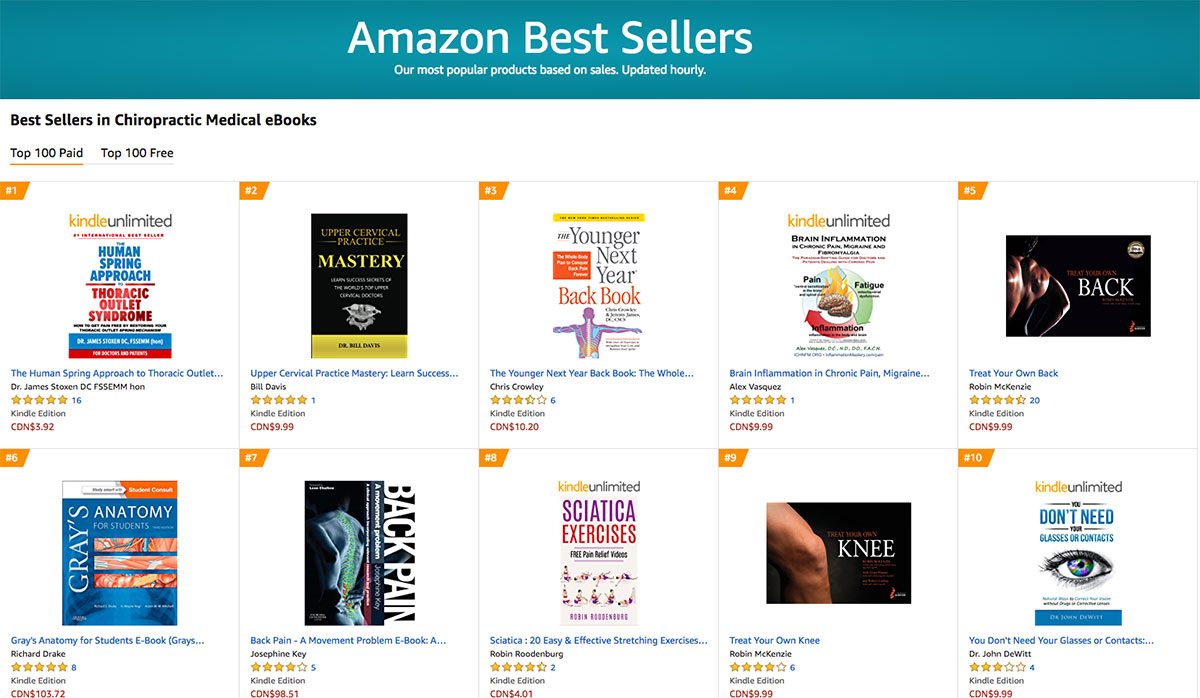
Task: Open the Treat Your Own Back title link
Action: tap(1013, 373)
